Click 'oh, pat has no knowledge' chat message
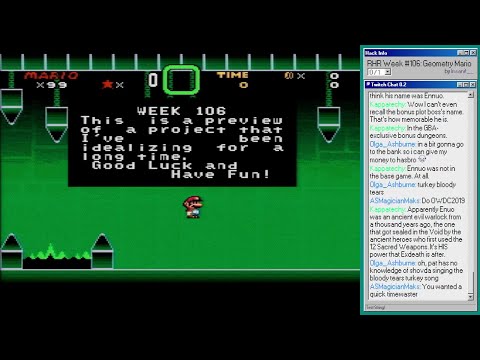The image size is (480, 360). (x=416, y=270)
